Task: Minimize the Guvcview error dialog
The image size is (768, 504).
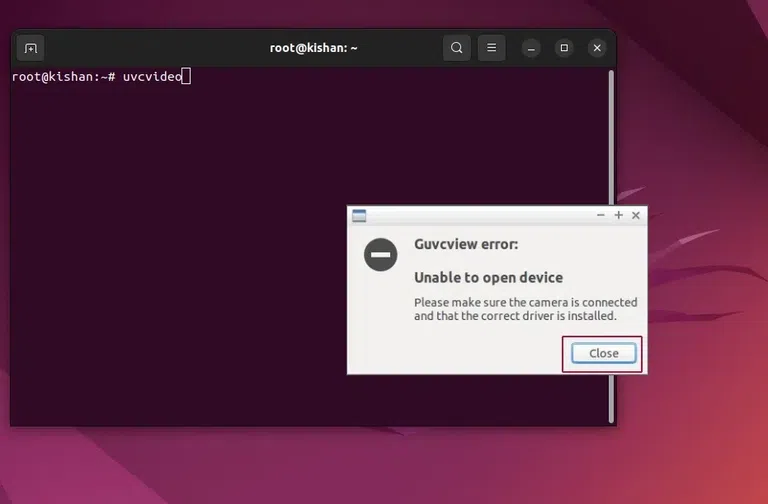Action: 600,216
